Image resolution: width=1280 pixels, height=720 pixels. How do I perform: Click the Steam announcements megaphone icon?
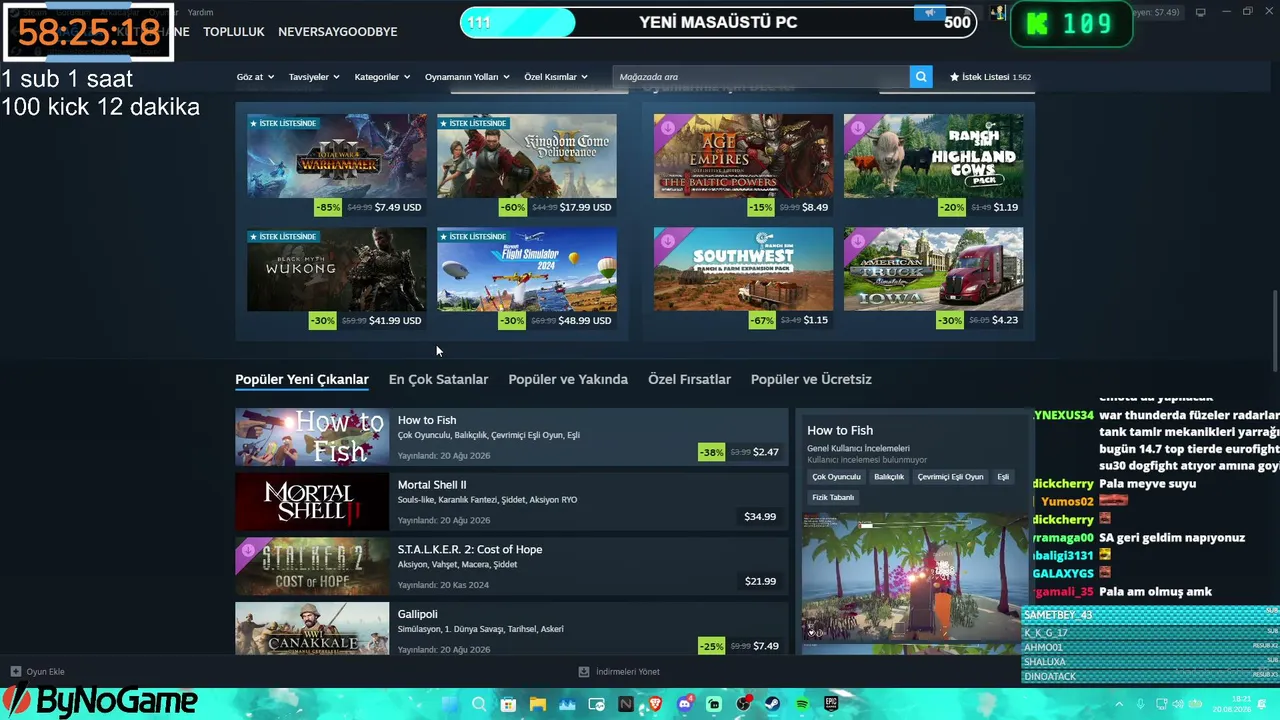point(930,13)
